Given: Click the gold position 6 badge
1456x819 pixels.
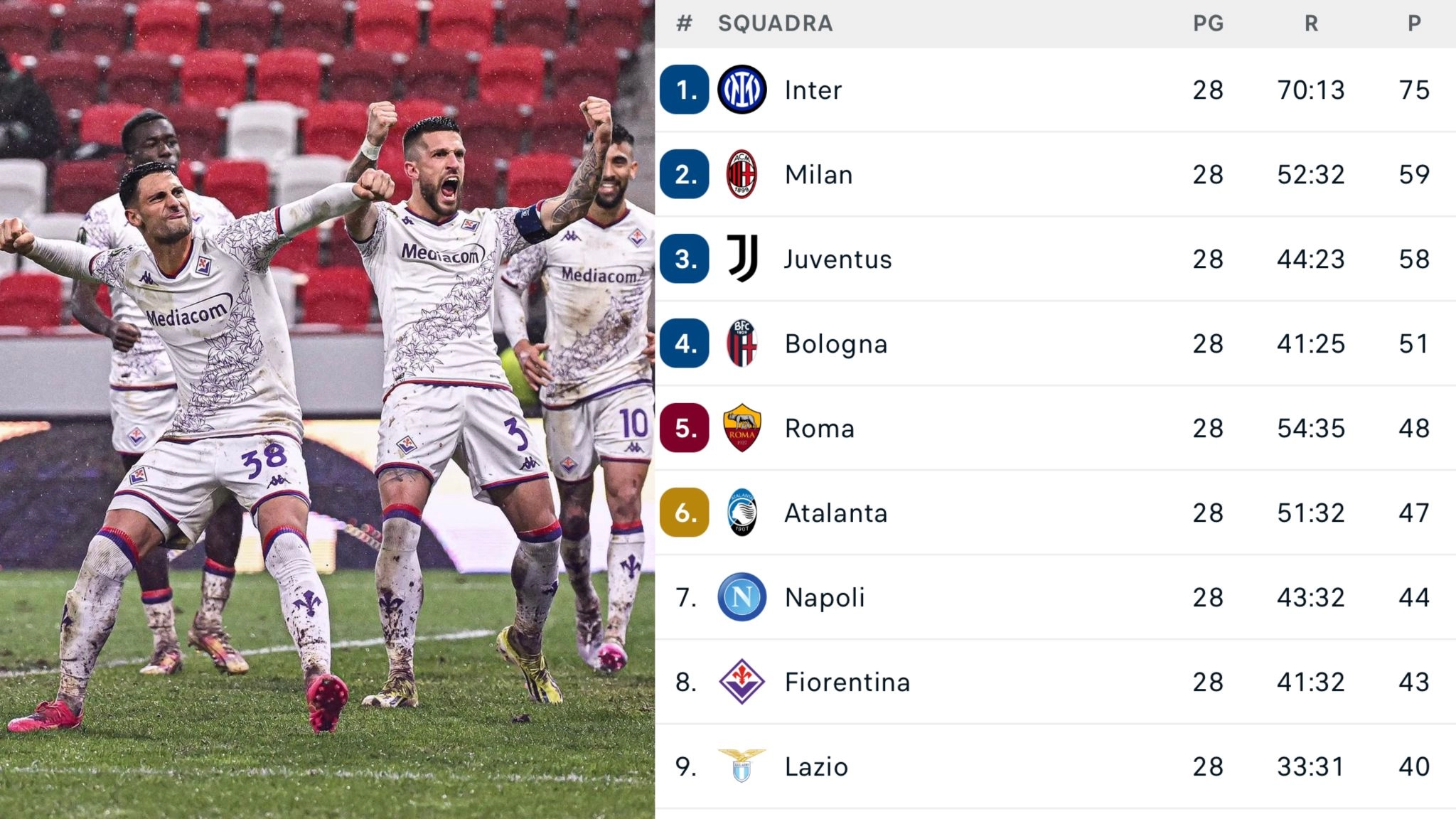Looking at the screenshot, I should click(x=685, y=513).
